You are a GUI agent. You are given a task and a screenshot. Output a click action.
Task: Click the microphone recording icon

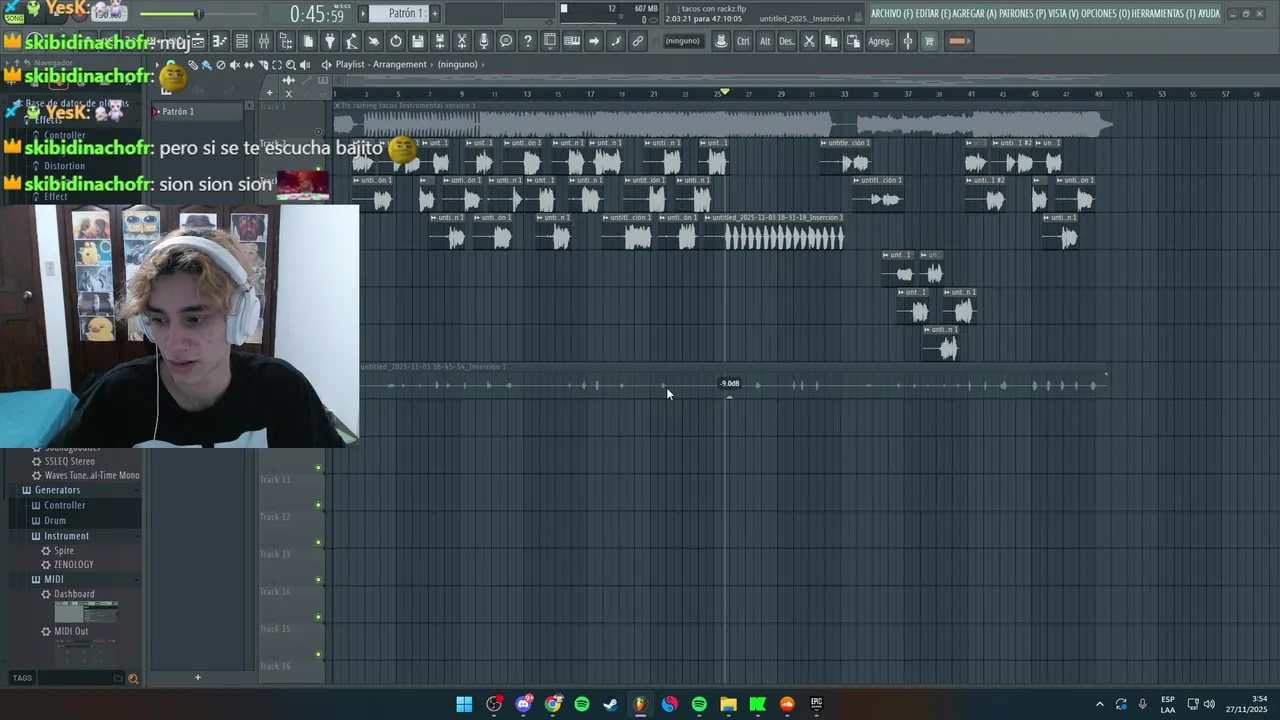(x=483, y=41)
